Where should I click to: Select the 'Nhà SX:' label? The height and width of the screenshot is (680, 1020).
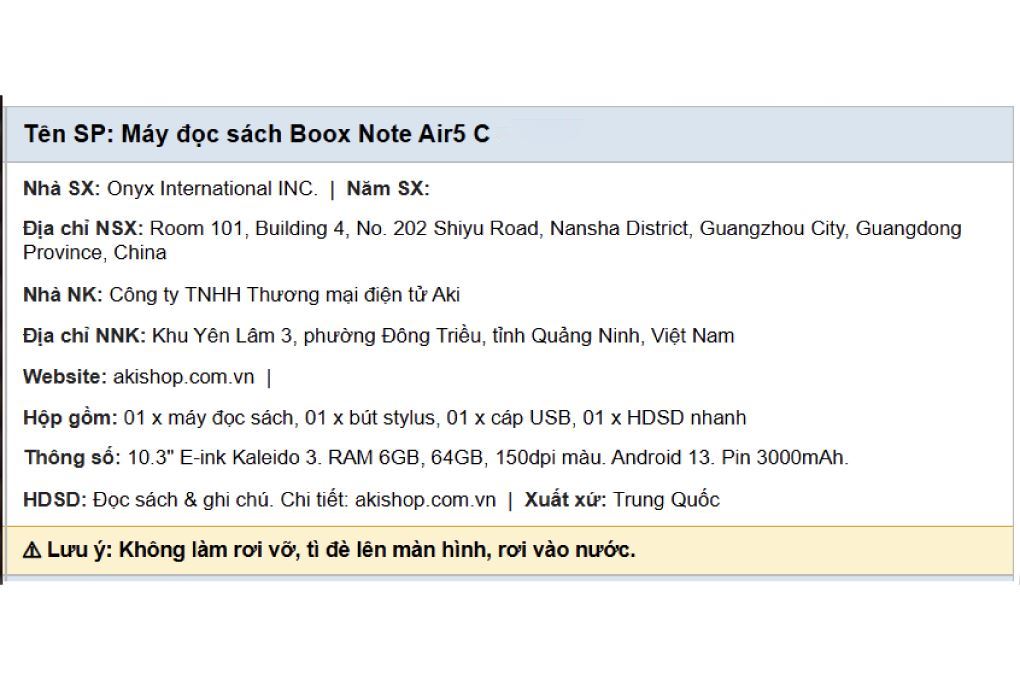point(62,189)
